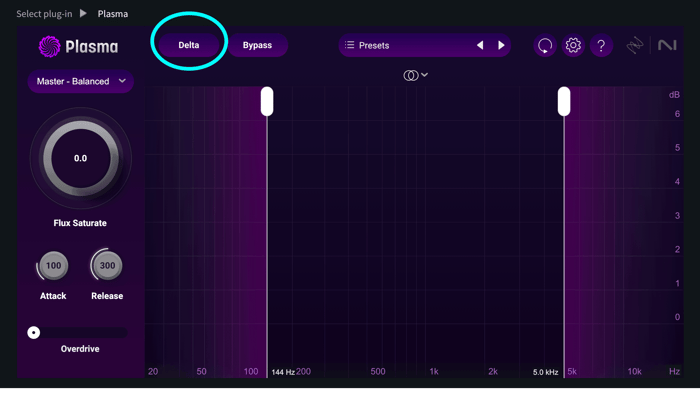Click the 5.0 kHz frequency value

(545, 372)
